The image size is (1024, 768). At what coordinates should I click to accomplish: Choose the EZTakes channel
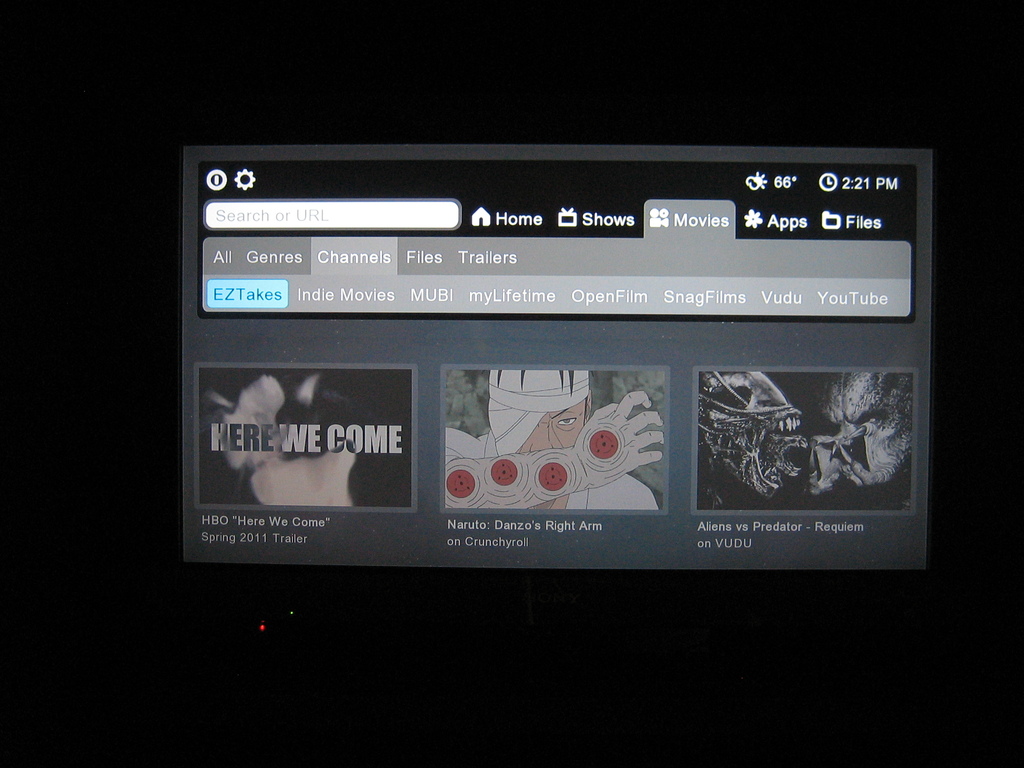pyautogui.click(x=248, y=294)
